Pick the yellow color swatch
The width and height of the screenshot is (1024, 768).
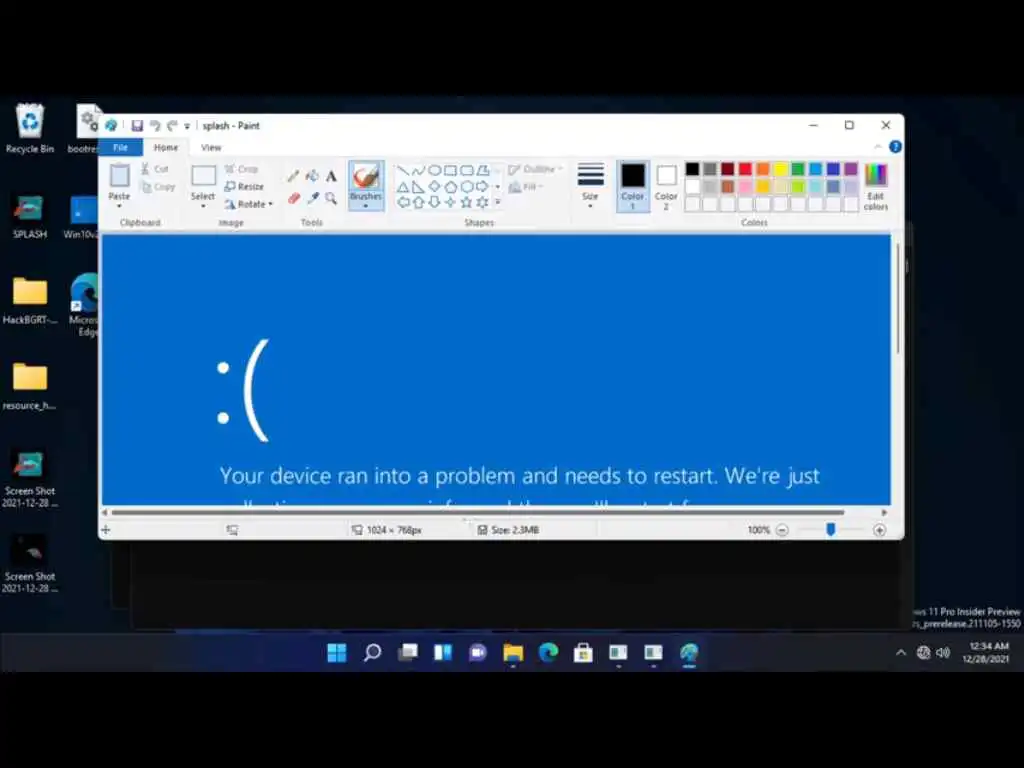point(780,169)
